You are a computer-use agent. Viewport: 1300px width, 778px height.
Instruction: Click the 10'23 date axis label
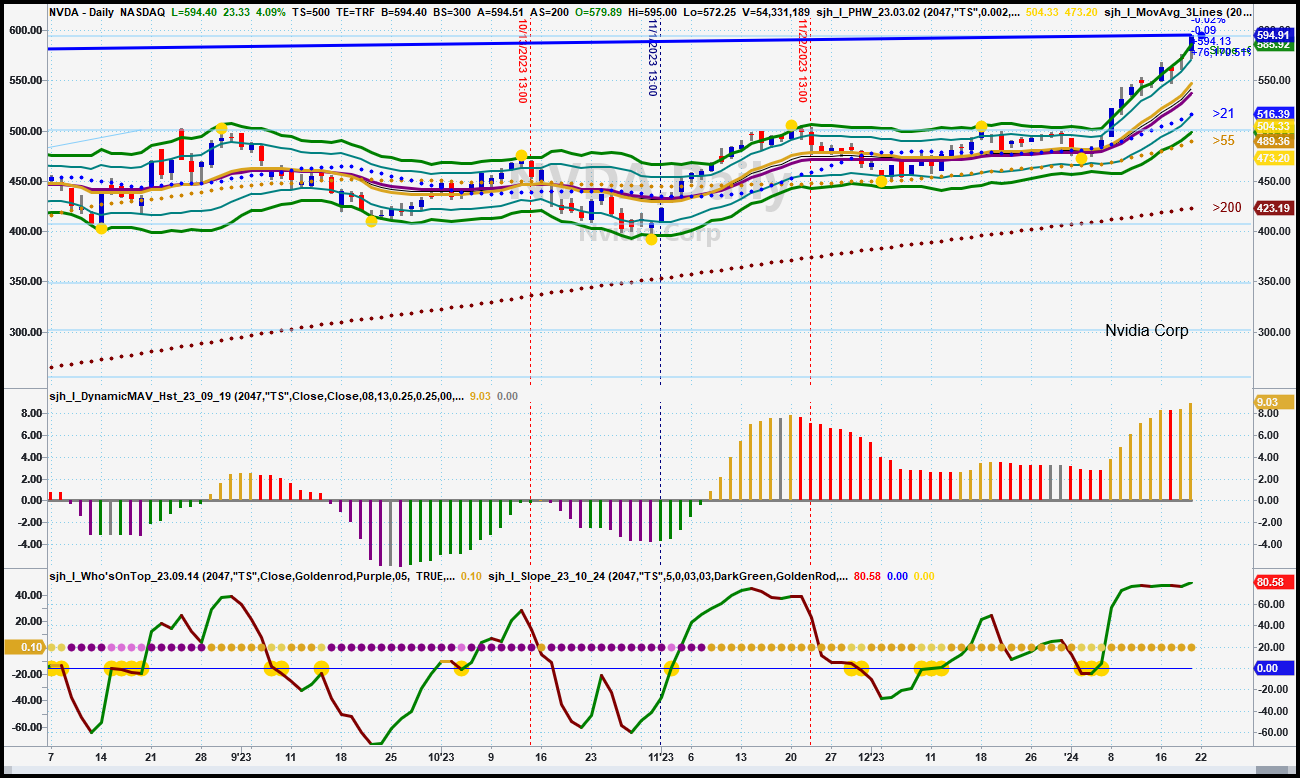click(441, 758)
